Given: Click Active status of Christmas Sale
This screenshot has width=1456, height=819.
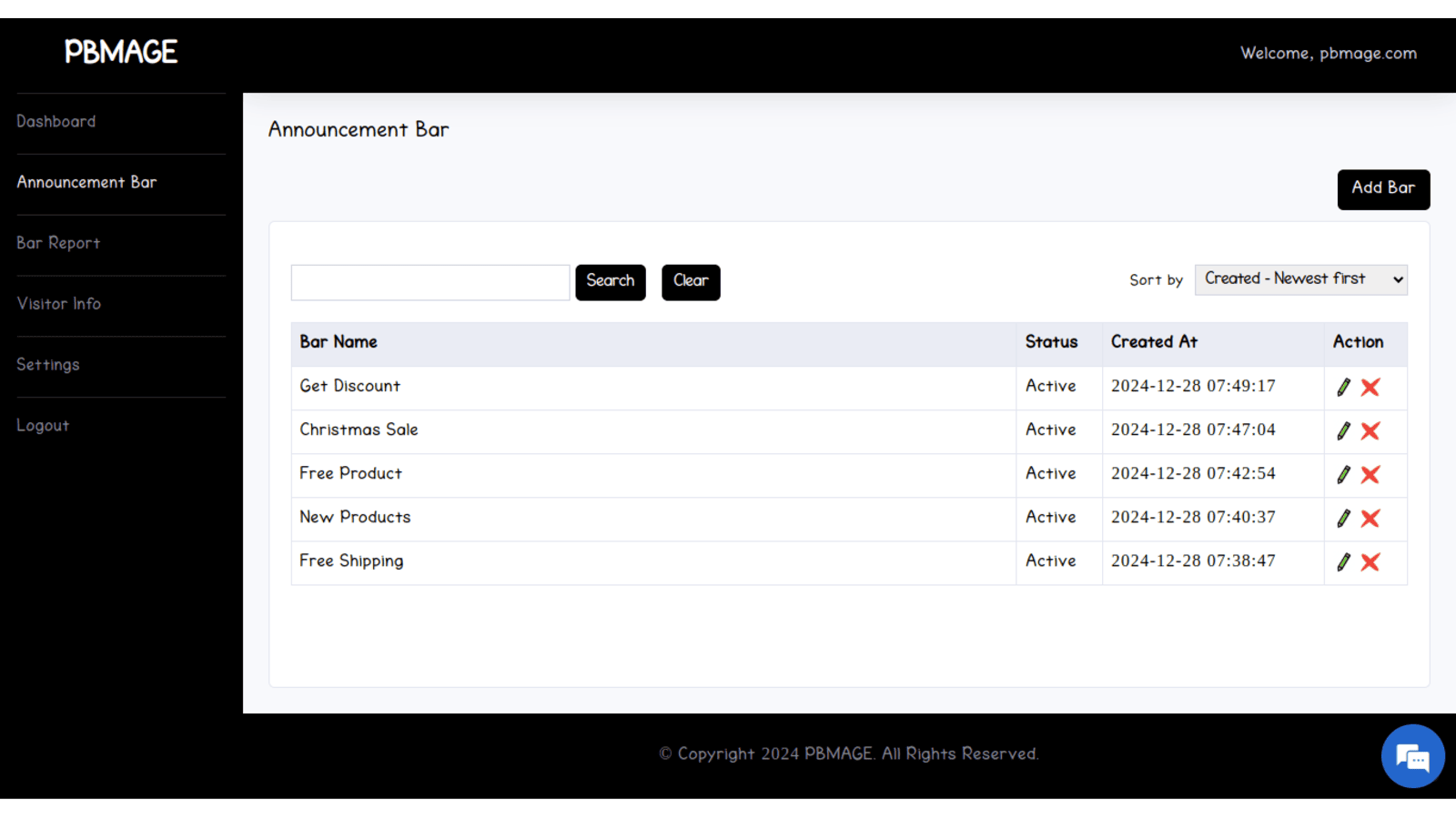Looking at the screenshot, I should pyautogui.click(x=1051, y=430).
